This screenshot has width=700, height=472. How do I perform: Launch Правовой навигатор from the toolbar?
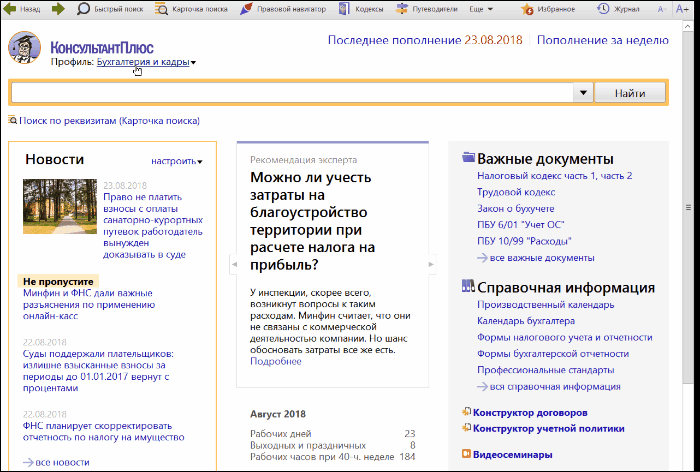pyautogui.click(x=286, y=8)
